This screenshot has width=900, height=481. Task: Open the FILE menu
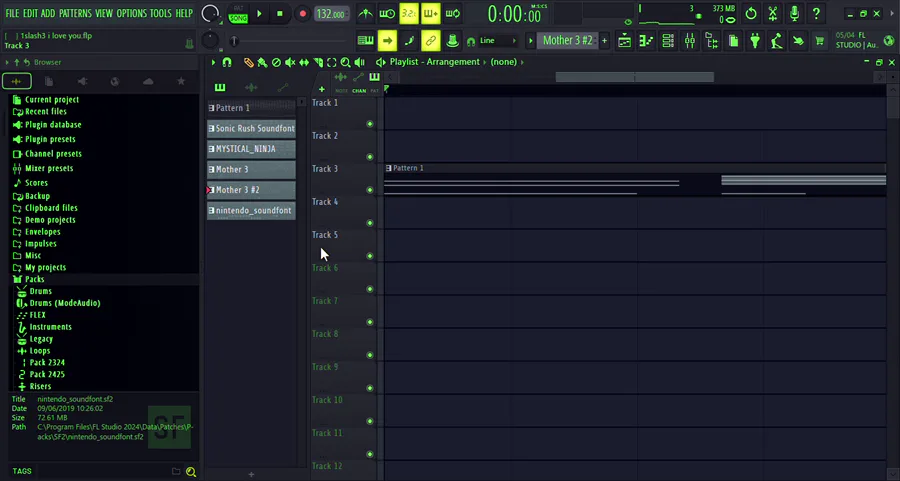tap(12, 13)
